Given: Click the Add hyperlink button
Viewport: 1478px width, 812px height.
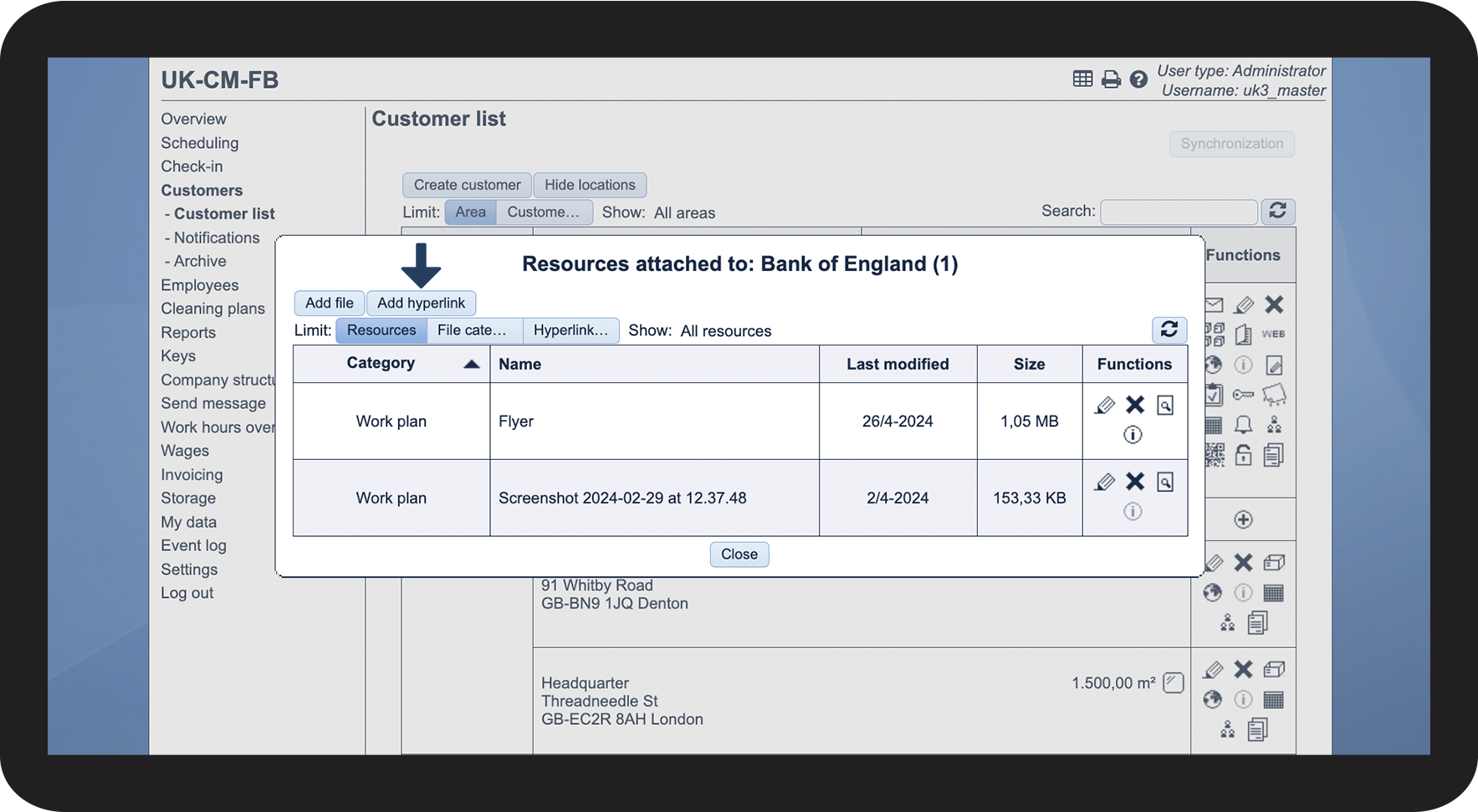Looking at the screenshot, I should (421, 303).
